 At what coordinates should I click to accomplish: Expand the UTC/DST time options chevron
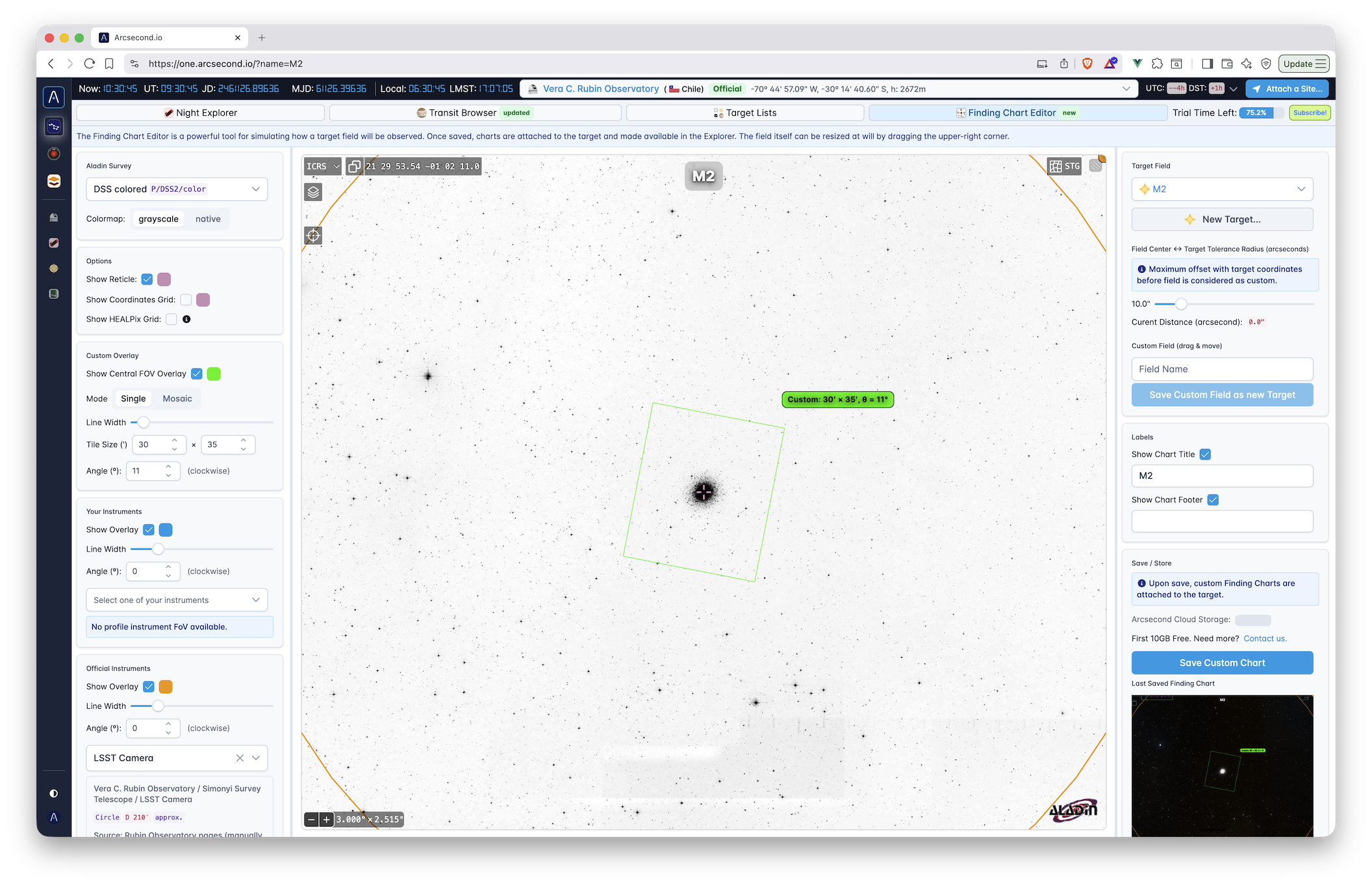pyautogui.click(x=1234, y=89)
